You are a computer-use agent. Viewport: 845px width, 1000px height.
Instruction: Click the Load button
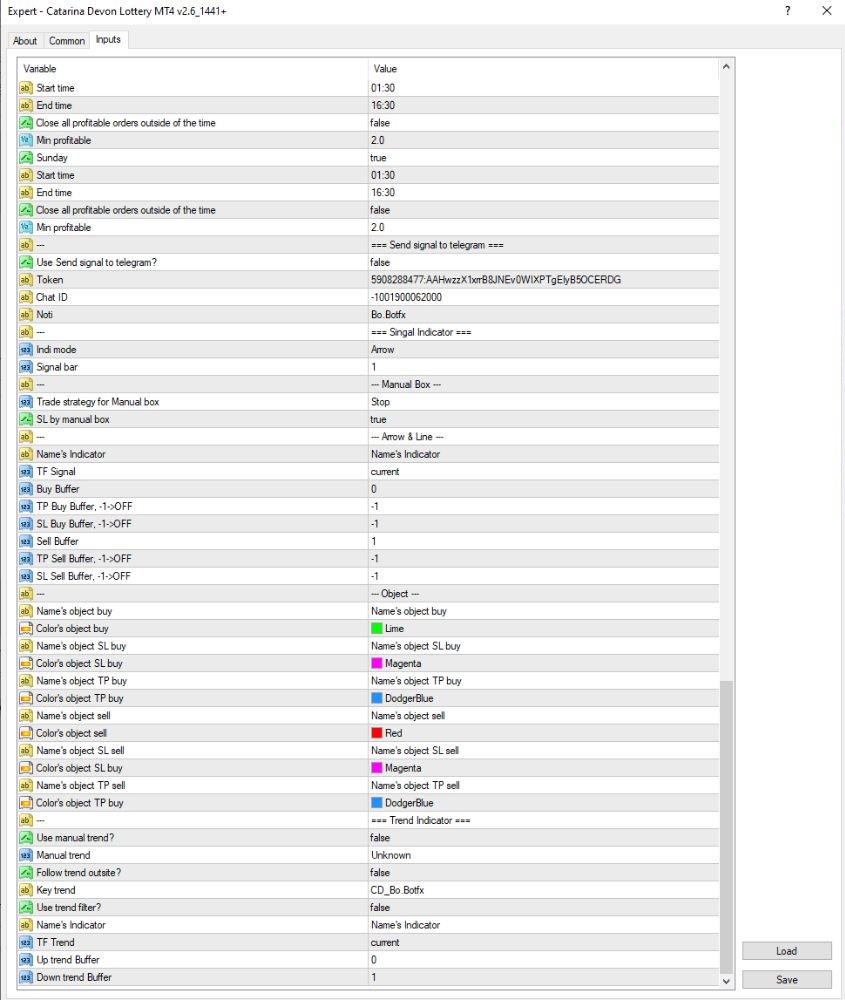pyautogui.click(x=786, y=951)
